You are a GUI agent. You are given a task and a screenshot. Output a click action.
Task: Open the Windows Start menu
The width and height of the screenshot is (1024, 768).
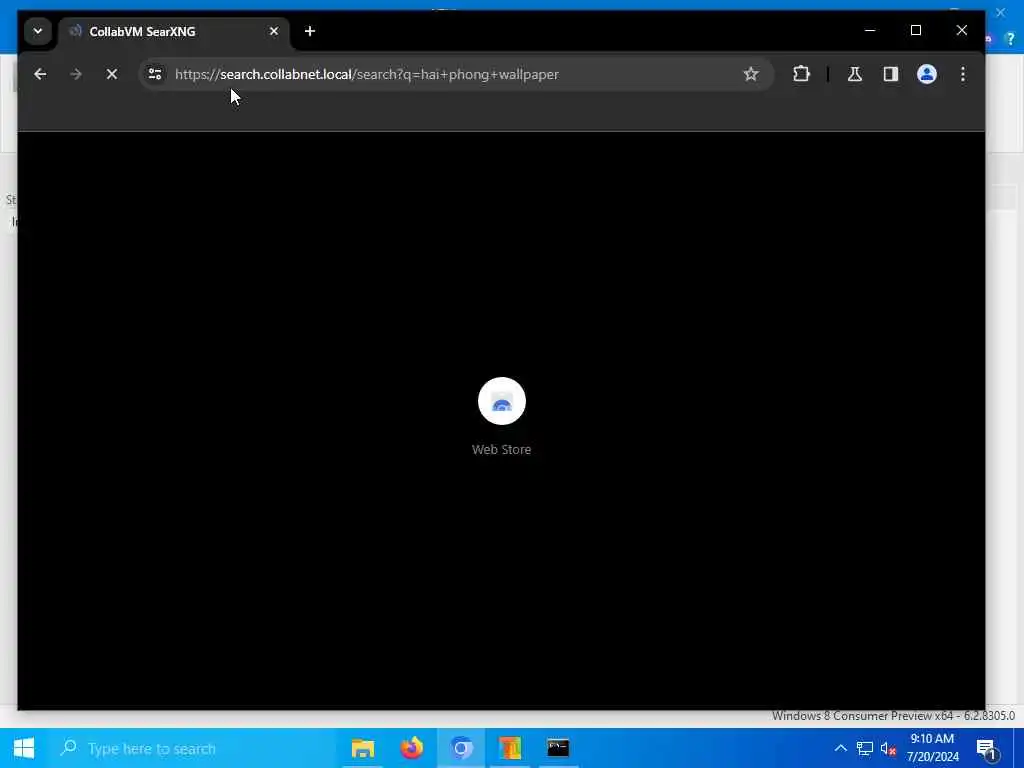click(24, 748)
